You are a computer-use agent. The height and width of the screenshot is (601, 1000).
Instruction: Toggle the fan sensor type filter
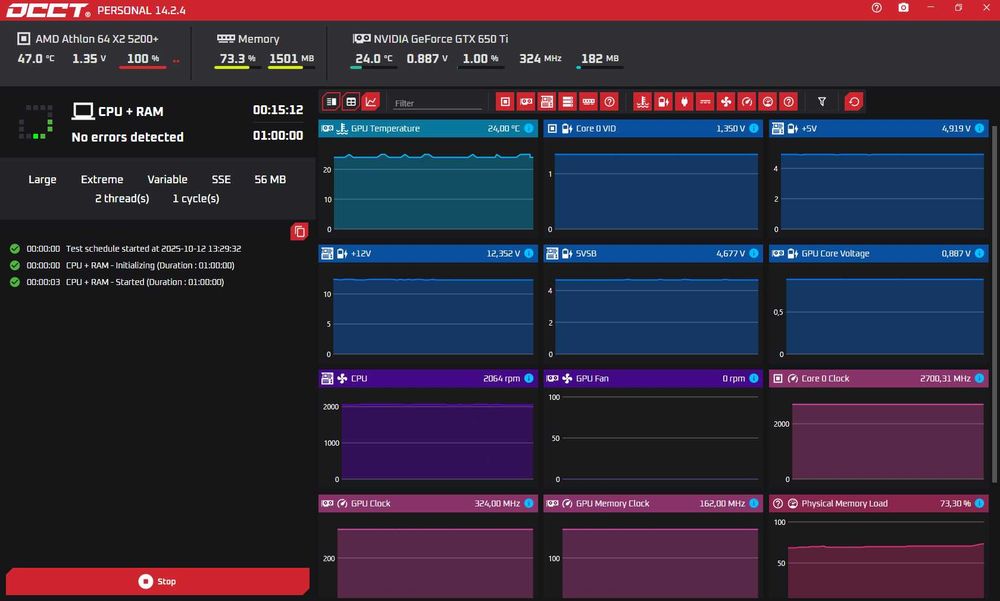point(726,101)
